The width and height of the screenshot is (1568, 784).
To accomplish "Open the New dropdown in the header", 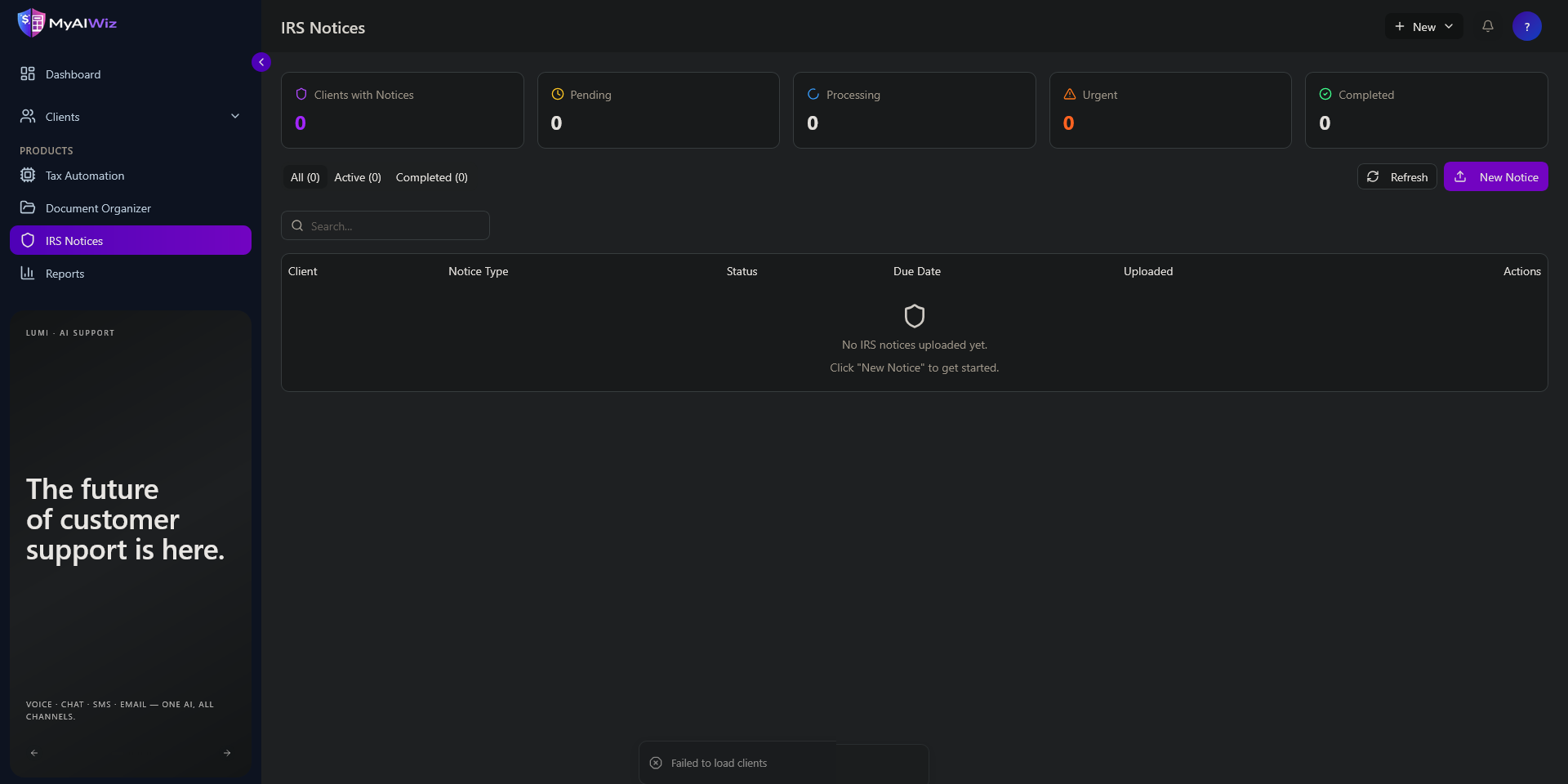I will click(x=1423, y=26).
